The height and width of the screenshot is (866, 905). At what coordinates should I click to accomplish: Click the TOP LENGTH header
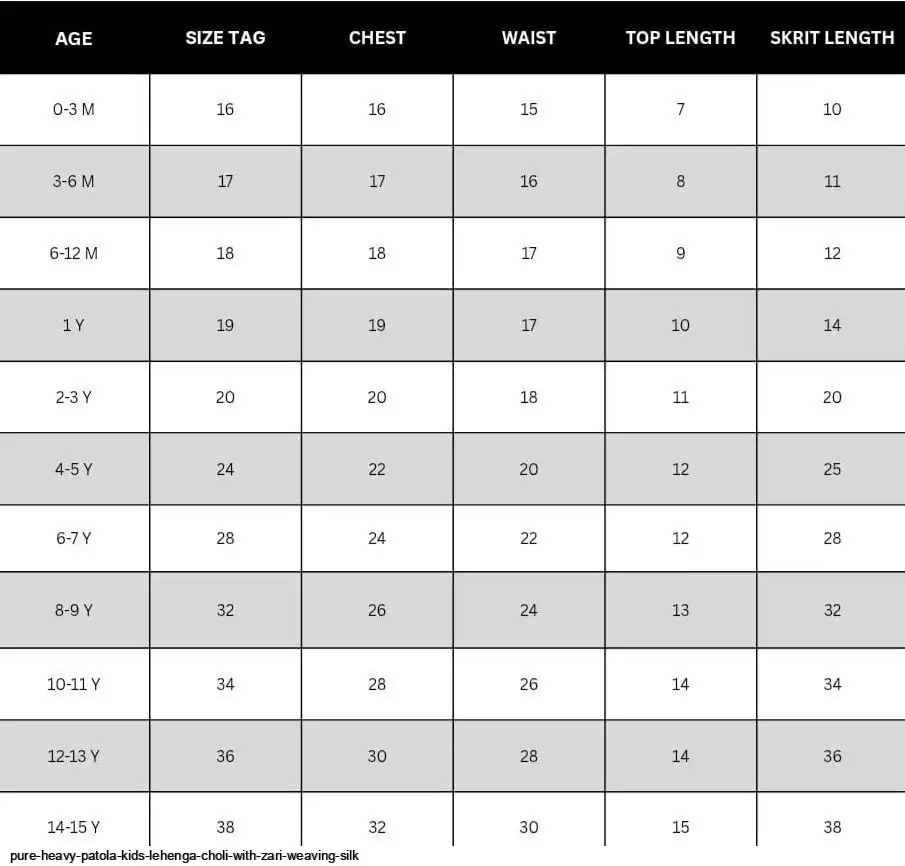coord(680,38)
